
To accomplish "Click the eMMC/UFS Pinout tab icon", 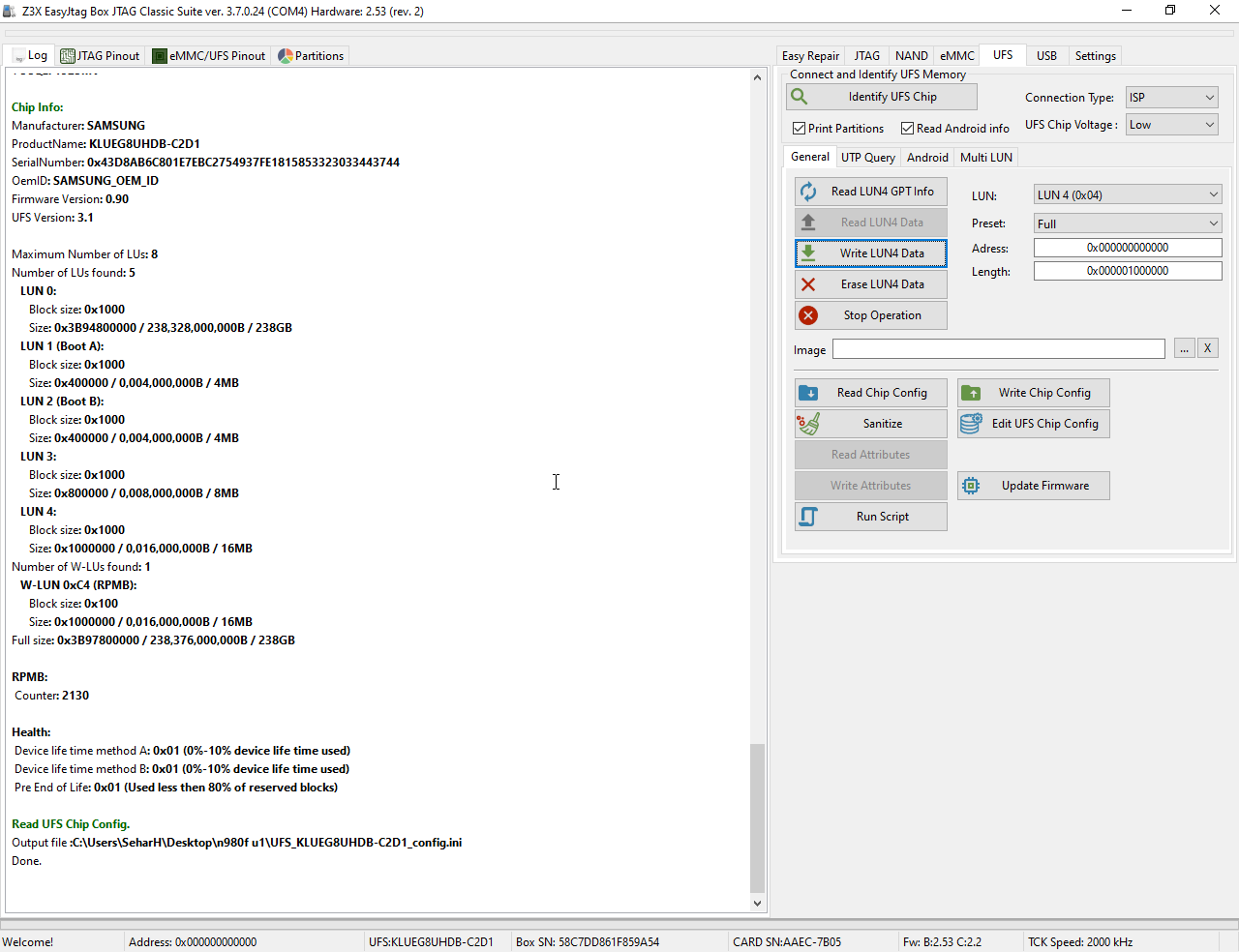I will (160, 56).
